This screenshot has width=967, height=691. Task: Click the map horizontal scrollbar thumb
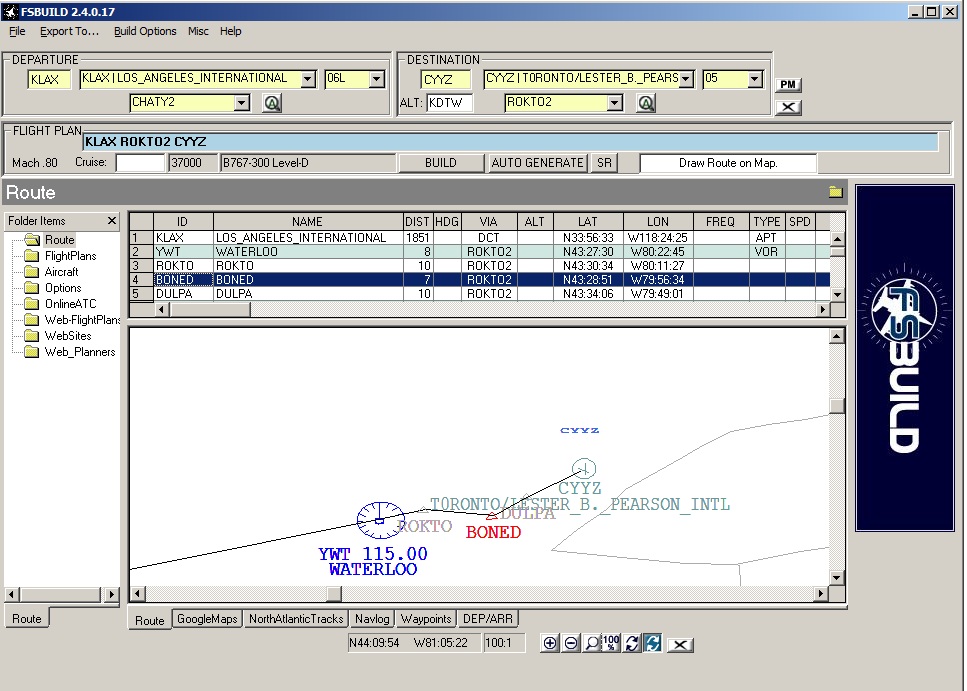334,594
